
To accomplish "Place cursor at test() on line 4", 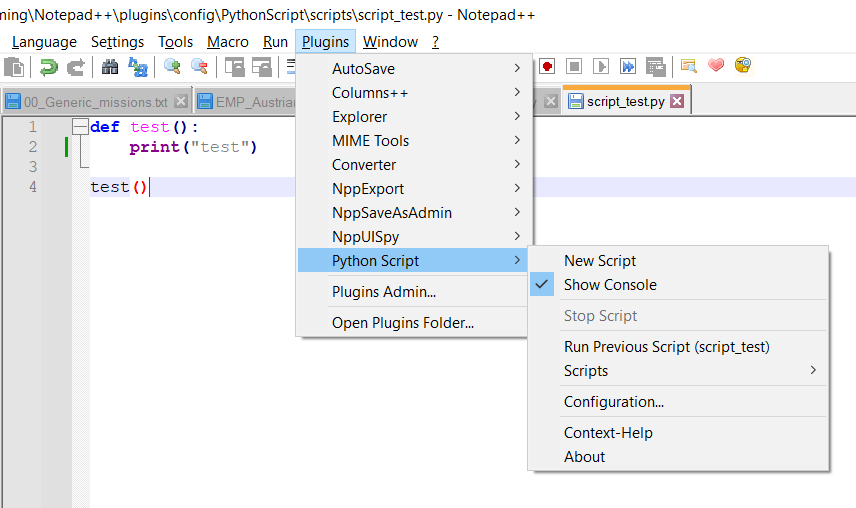I will point(119,187).
